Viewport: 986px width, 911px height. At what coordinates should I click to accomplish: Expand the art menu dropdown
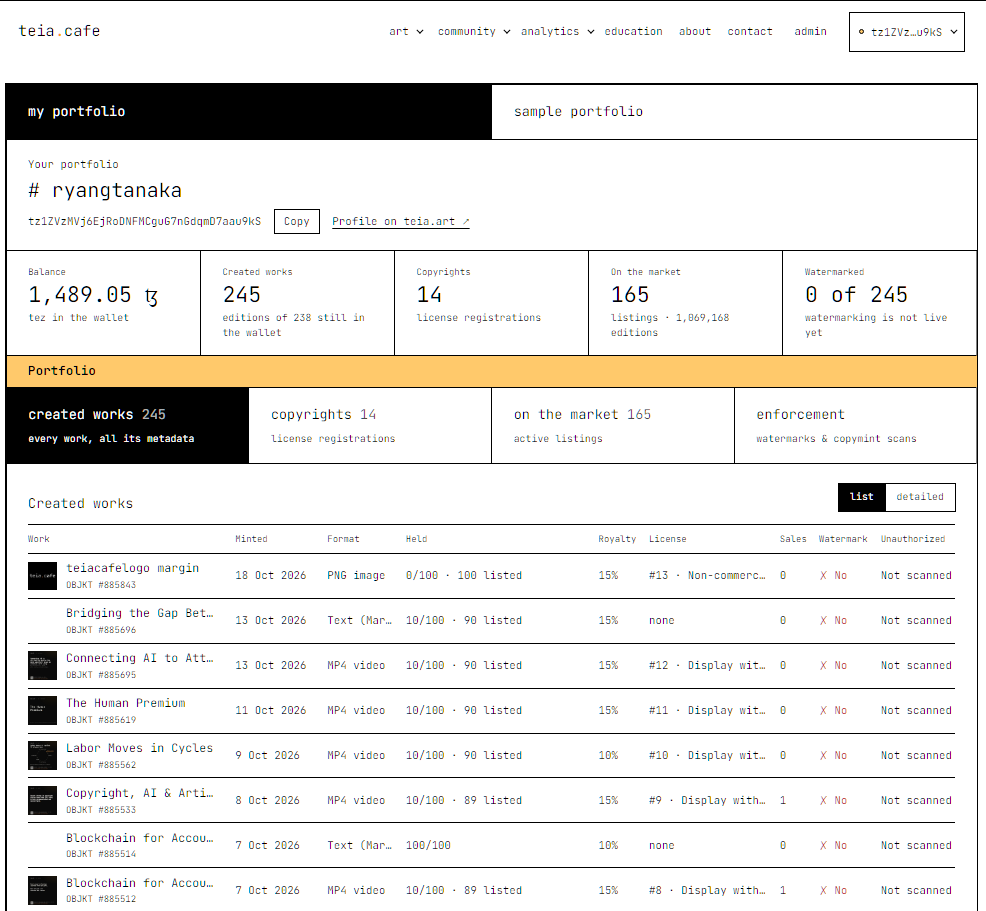click(x=406, y=31)
